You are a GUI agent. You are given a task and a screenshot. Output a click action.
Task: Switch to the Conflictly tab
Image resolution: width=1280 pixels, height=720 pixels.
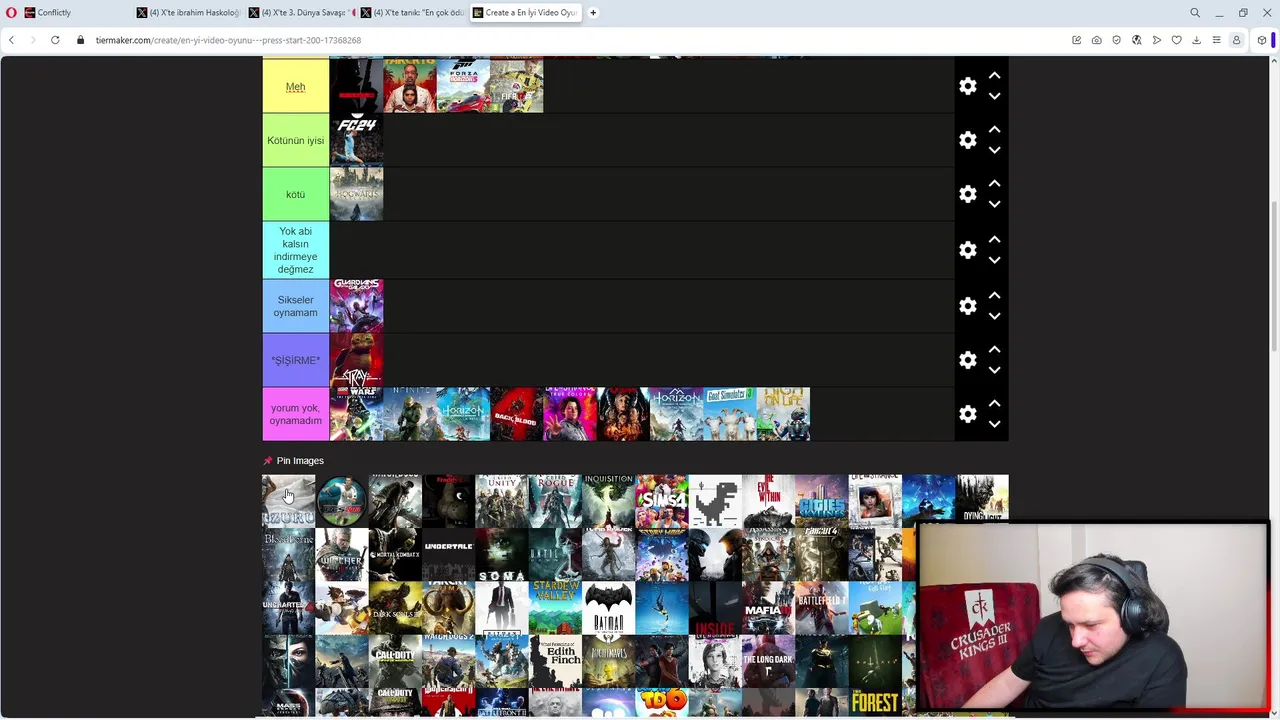click(x=75, y=13)
